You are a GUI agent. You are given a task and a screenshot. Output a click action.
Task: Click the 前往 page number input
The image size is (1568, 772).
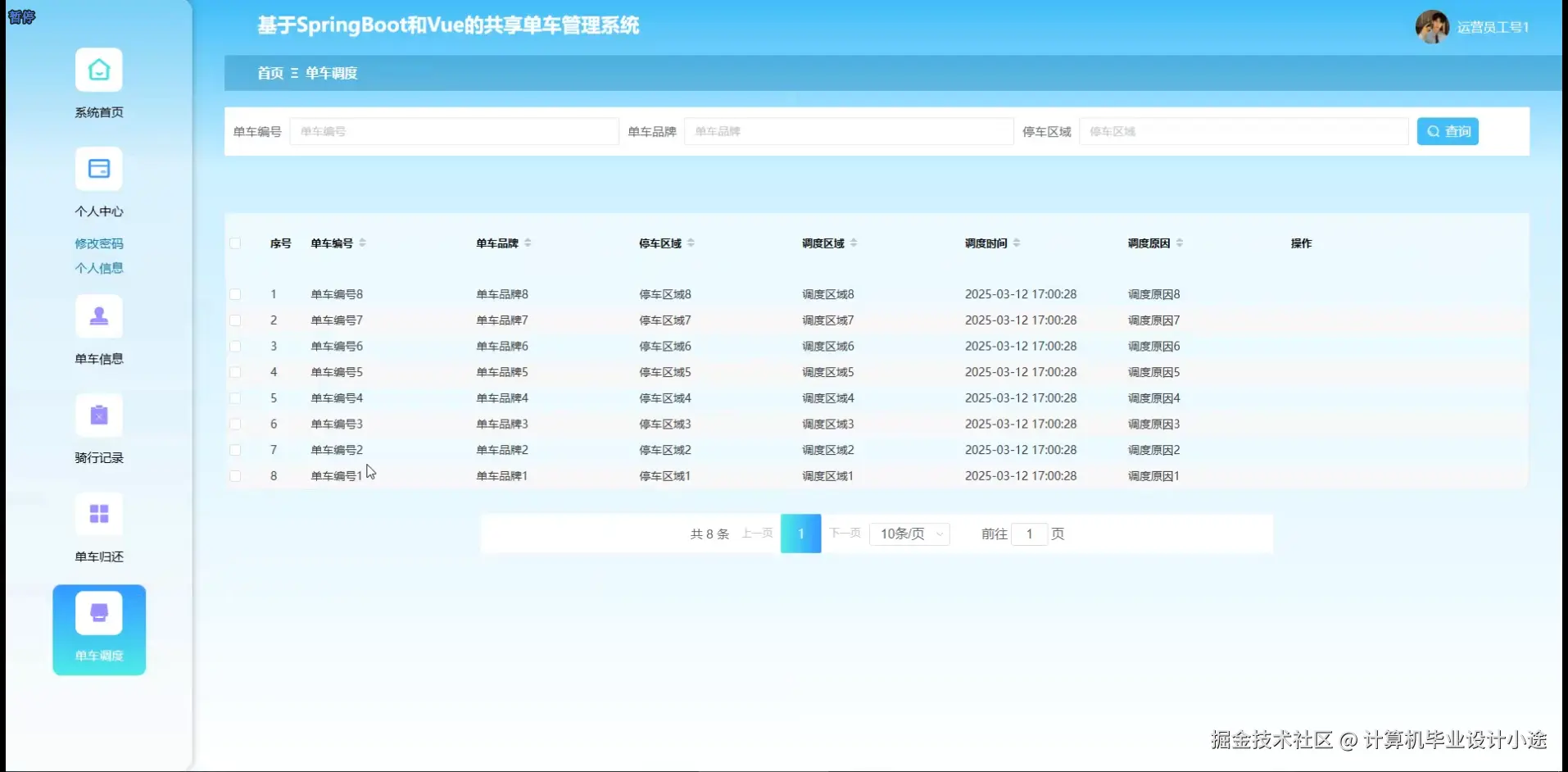1030,534
